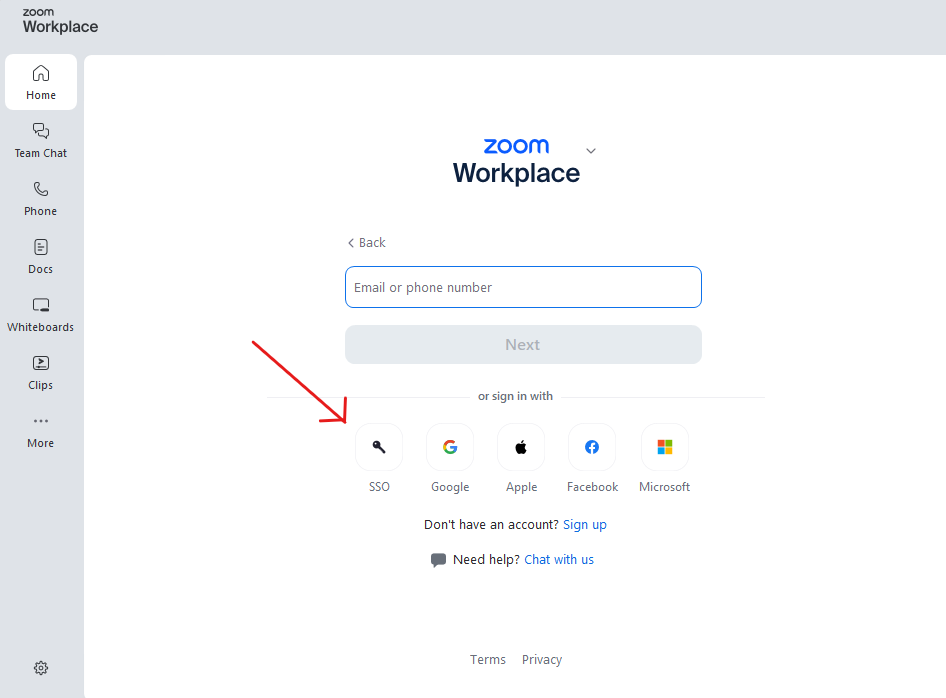Open the Terms link
This screenshot has width=946, height=698.
[x=487, y=659]
